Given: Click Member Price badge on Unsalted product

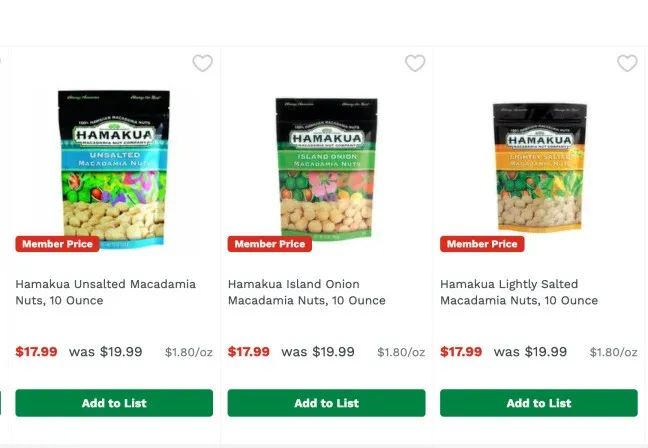Looking at the screenshot, I should (57, 244).
